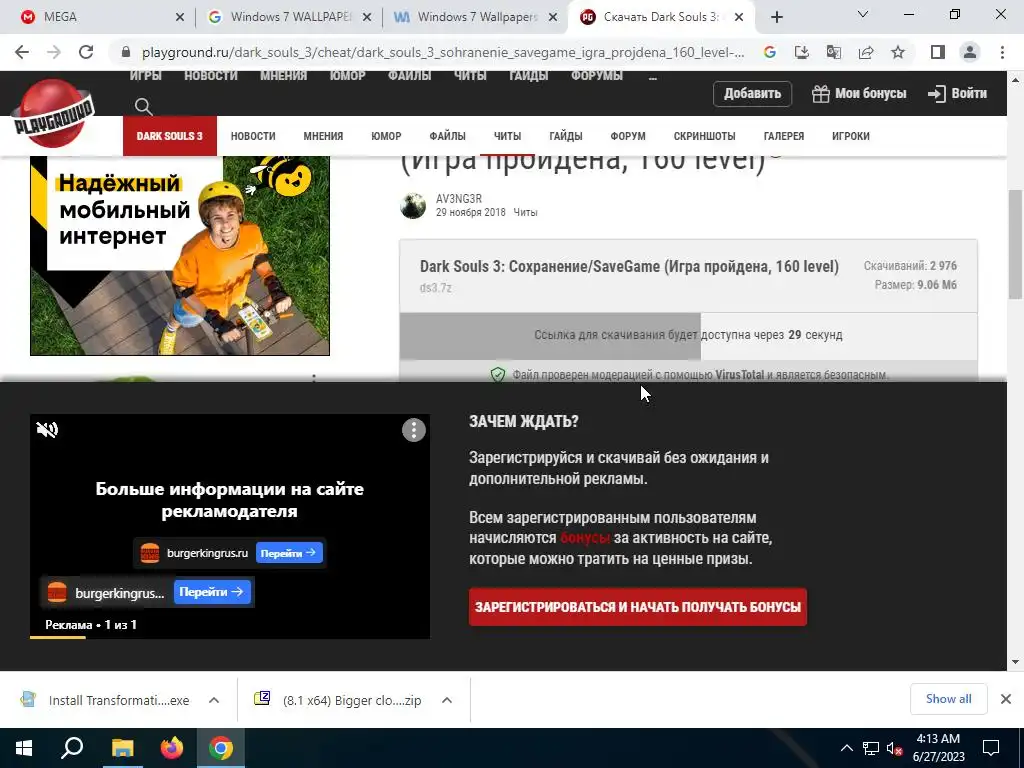Open Мои бонусы
The width and height of the screenshot is (1024, 768).
(859, 93)
